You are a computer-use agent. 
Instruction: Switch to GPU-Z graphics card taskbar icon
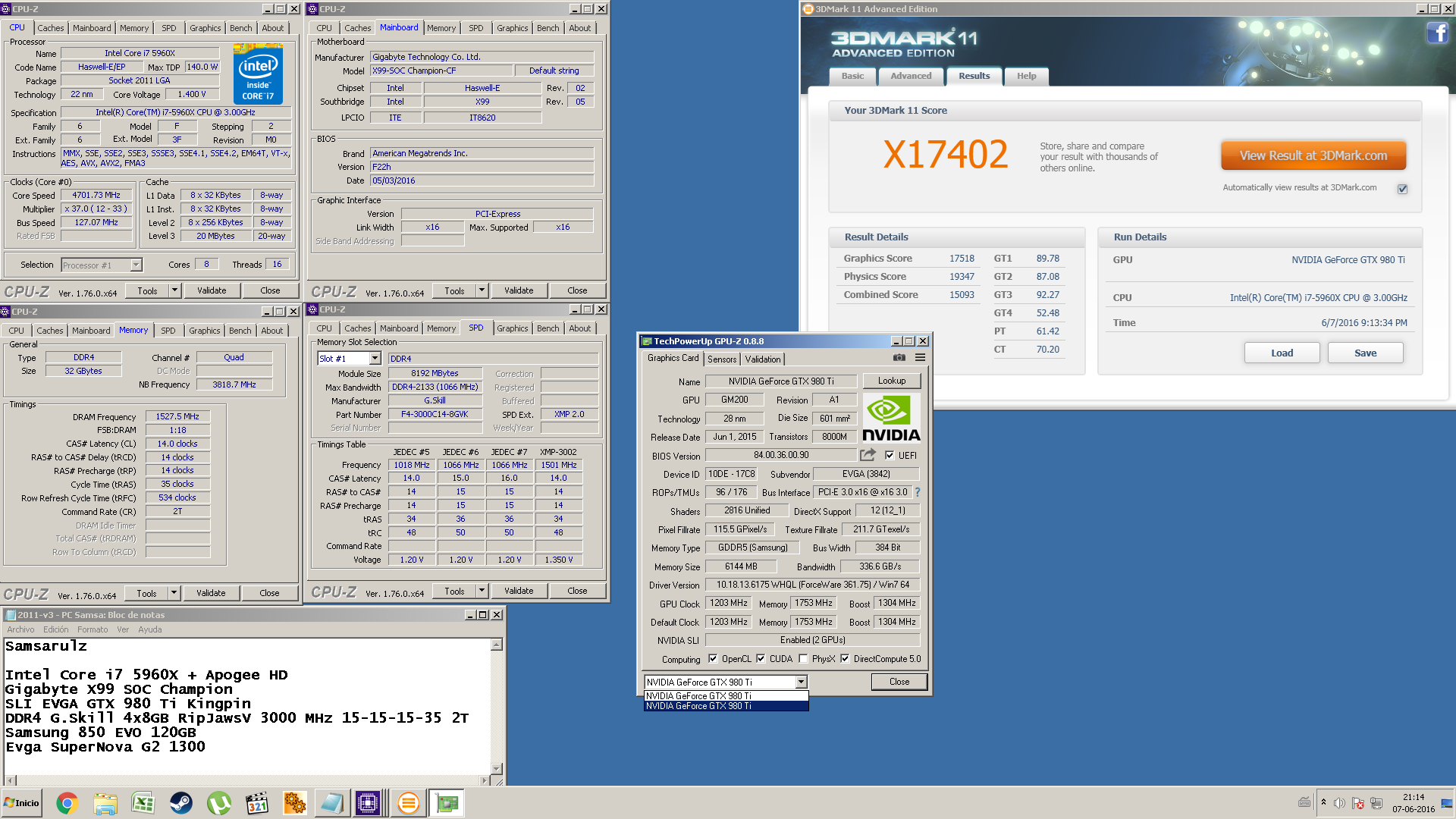click(x=447, y=803)
